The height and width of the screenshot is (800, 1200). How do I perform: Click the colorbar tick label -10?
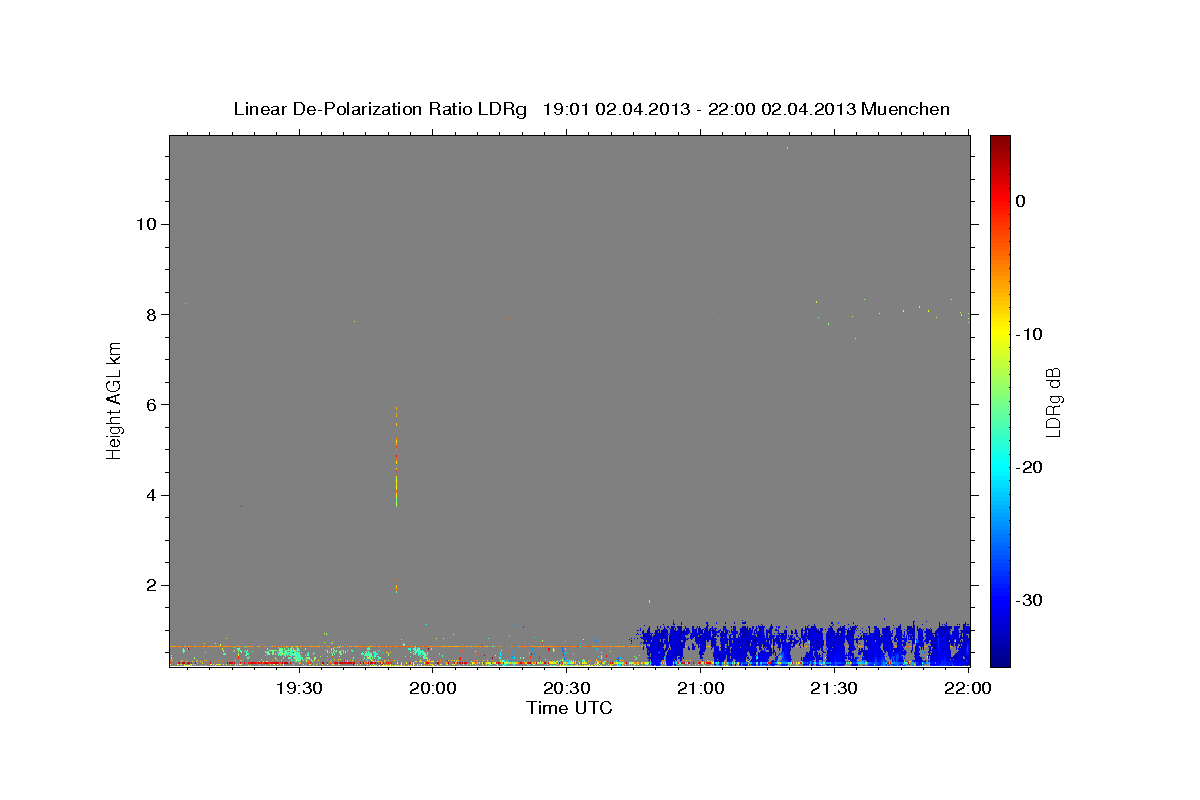tap(1029, 334)
